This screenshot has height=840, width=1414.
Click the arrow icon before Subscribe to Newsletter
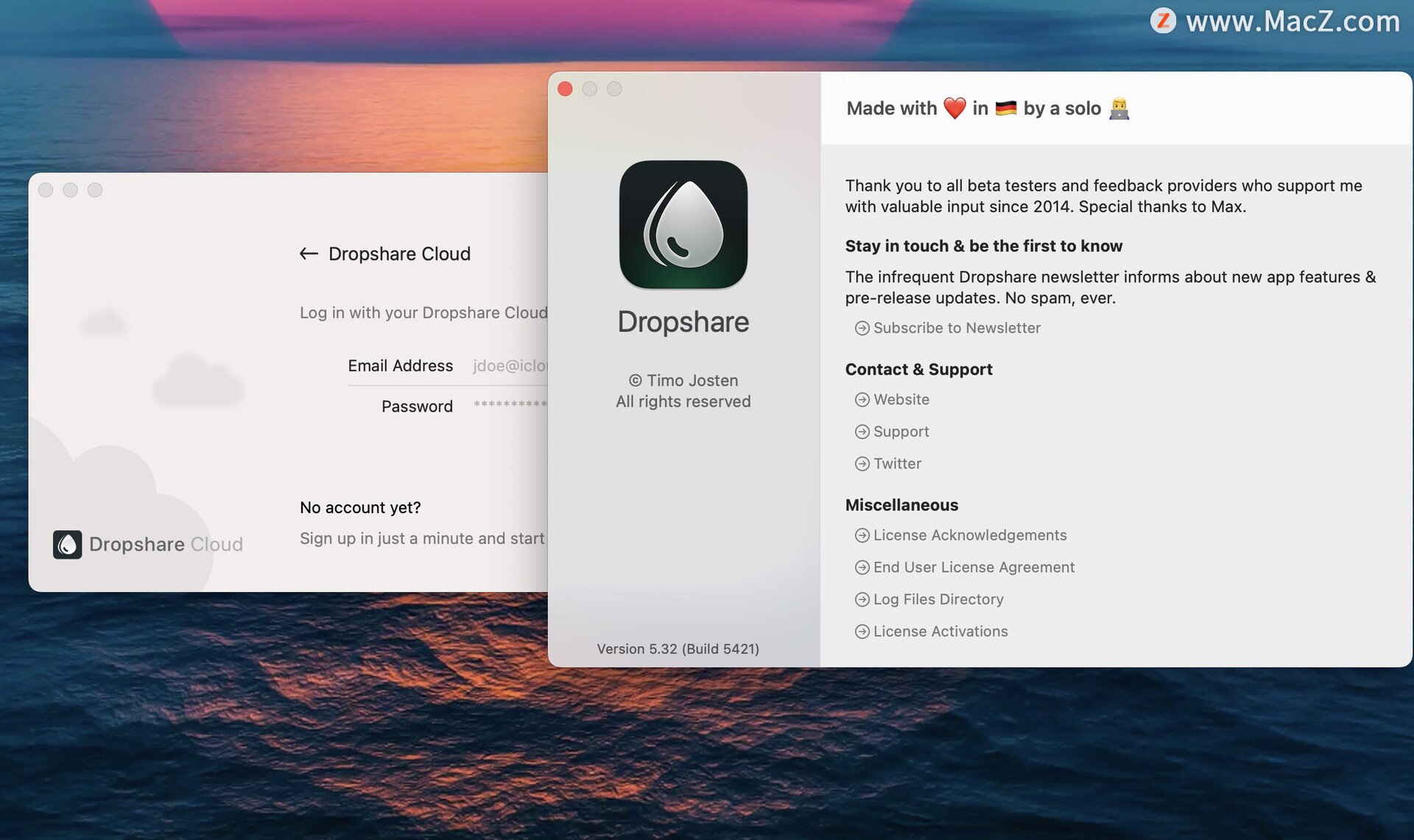[862, 328]
